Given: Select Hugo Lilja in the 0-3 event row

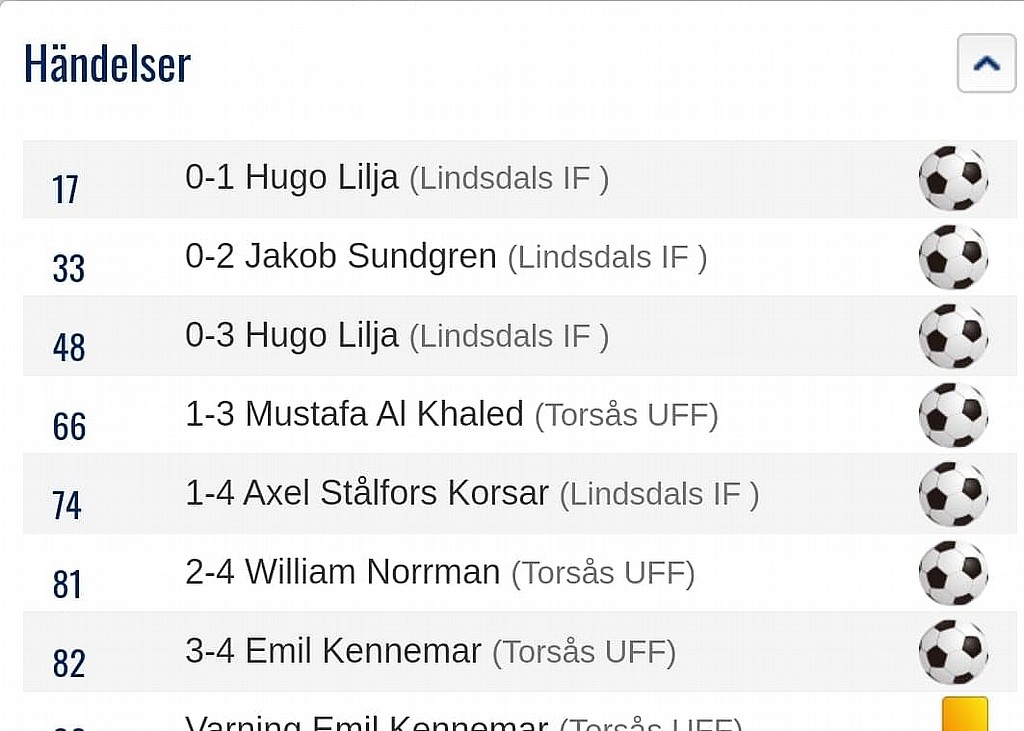Looking at the screenshot, I should click(322, 335).
